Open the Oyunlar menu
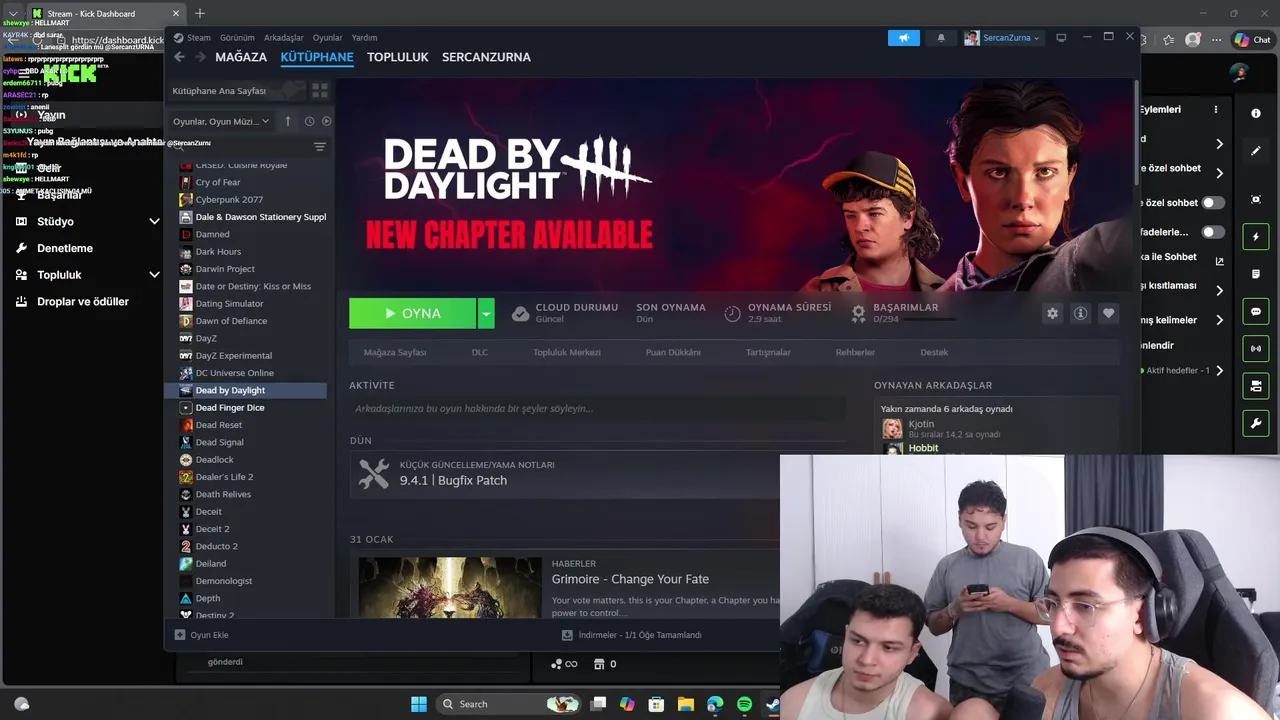This screenshot has width=1280, height=720. pyautogui.click(x=328, y=38)
